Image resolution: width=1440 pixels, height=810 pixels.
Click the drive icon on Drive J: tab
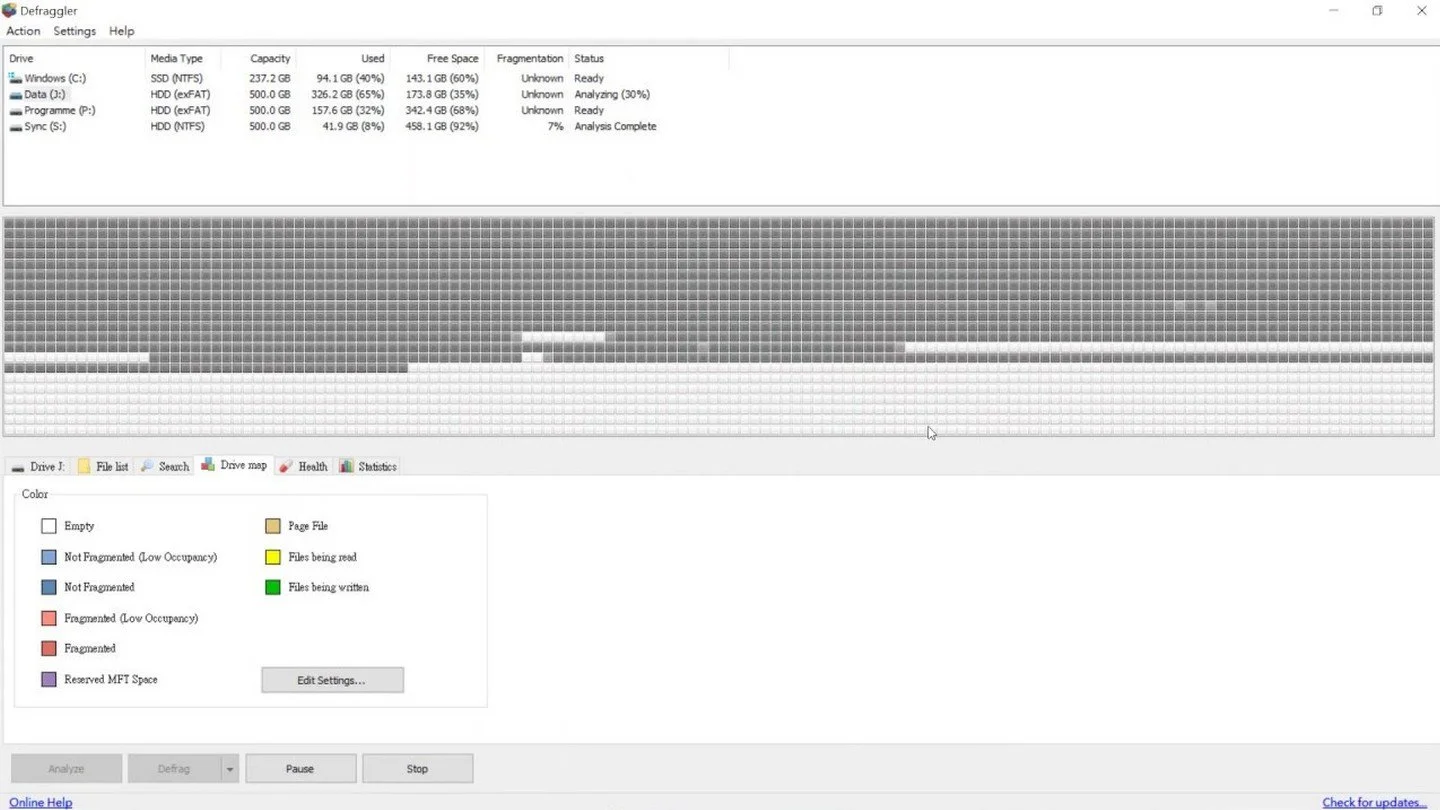click(x=18, y=467)
